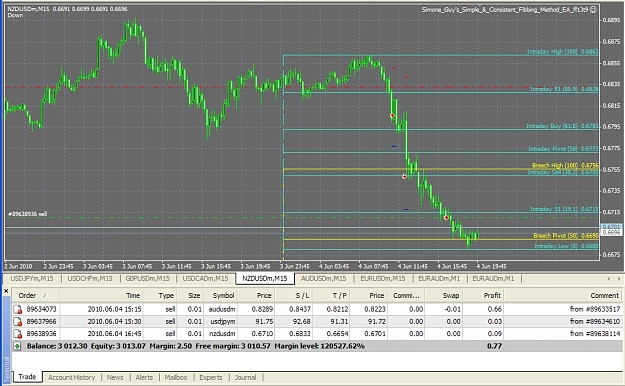Sort trades by Type column header

pos(160,295)
